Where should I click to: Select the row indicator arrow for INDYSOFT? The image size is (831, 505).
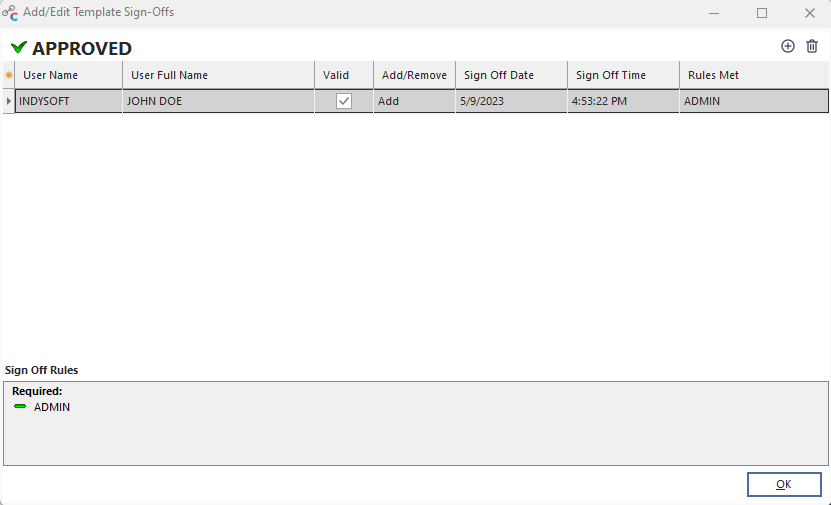pyautogui.click(x=9, y=101)
